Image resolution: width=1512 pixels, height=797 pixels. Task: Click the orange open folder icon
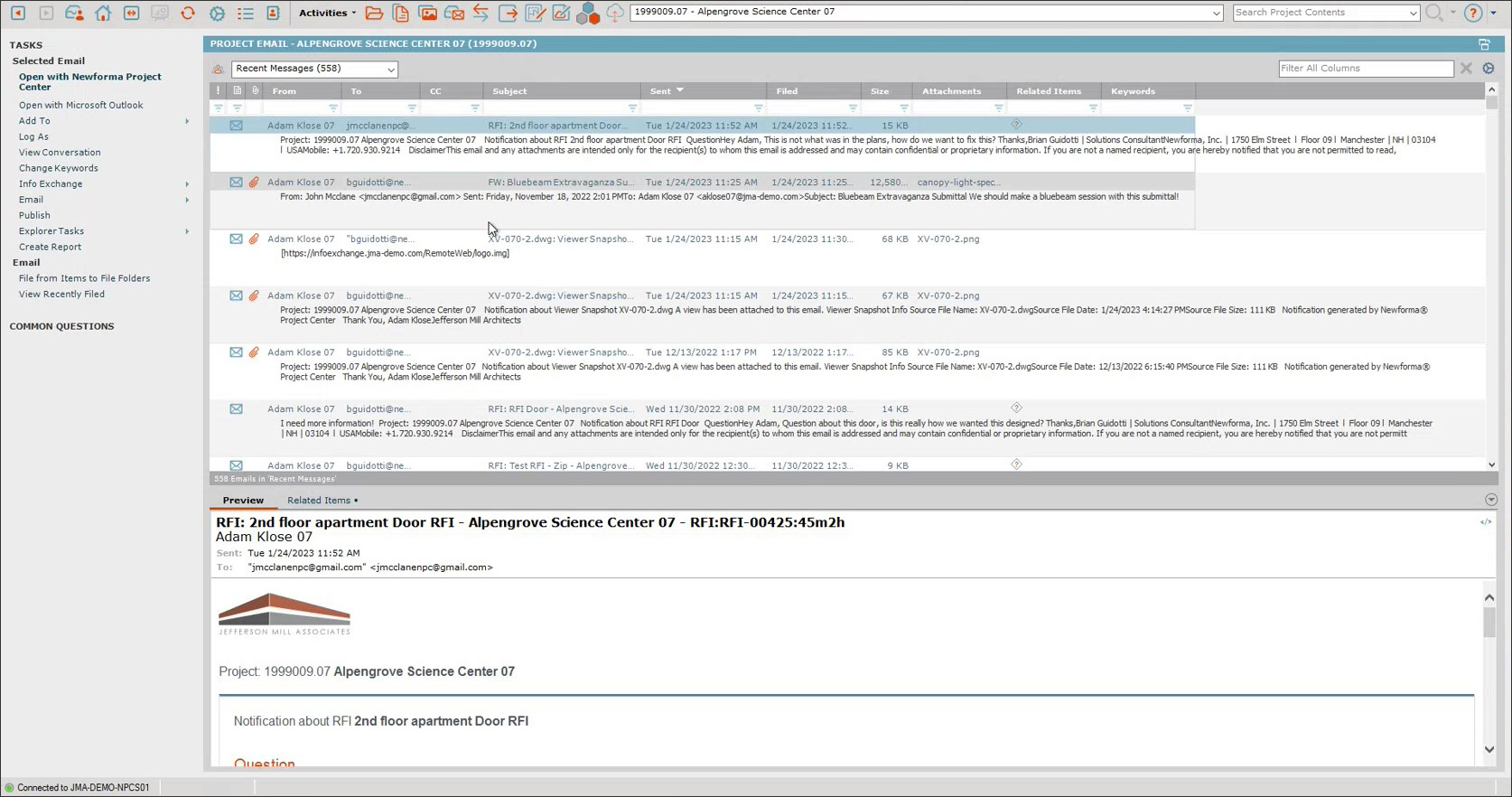pos(374,13)
